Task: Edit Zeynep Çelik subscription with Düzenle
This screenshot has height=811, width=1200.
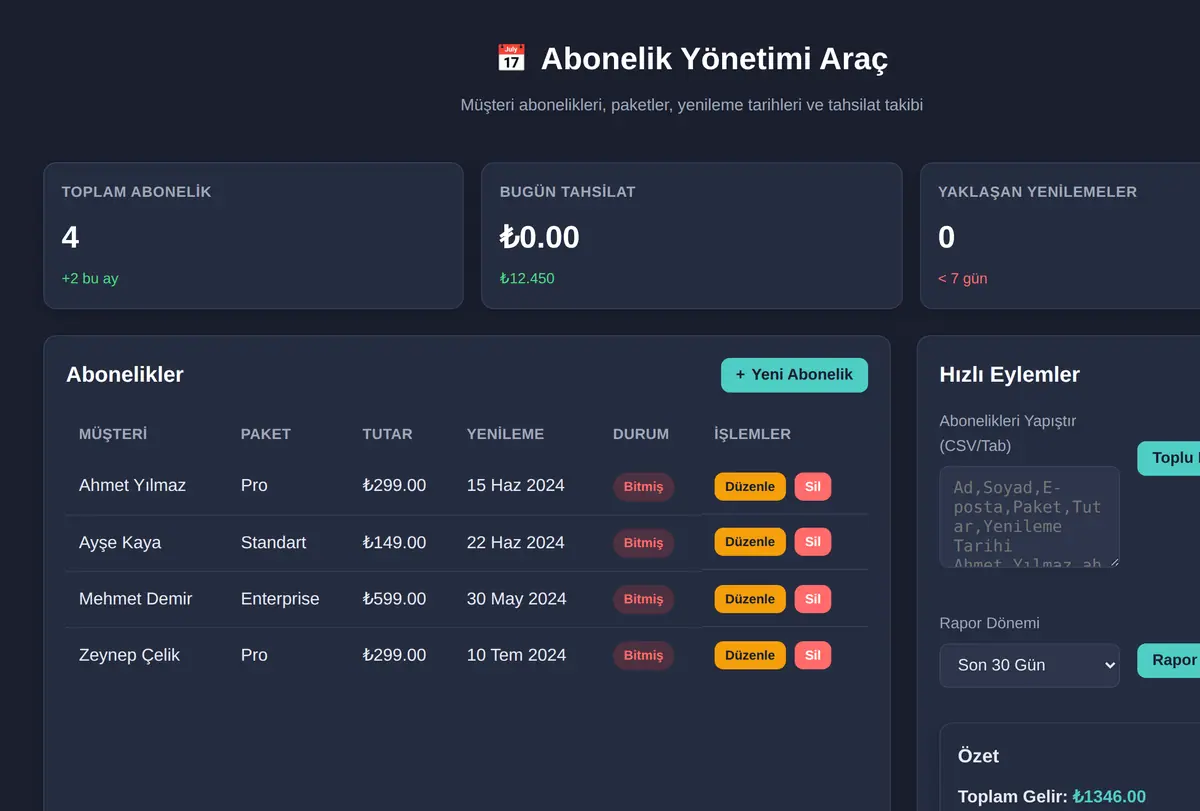Action: [750, 655]
